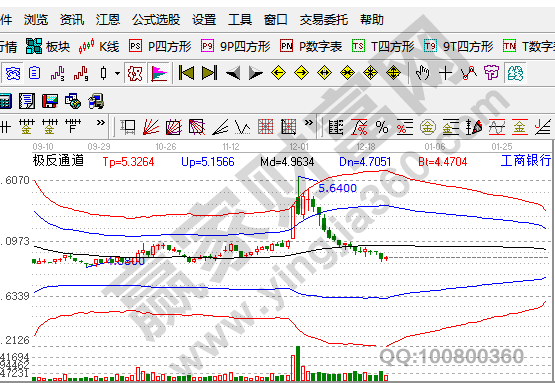Click the yellow diamond horizontal expand icon

click(325, 73)
